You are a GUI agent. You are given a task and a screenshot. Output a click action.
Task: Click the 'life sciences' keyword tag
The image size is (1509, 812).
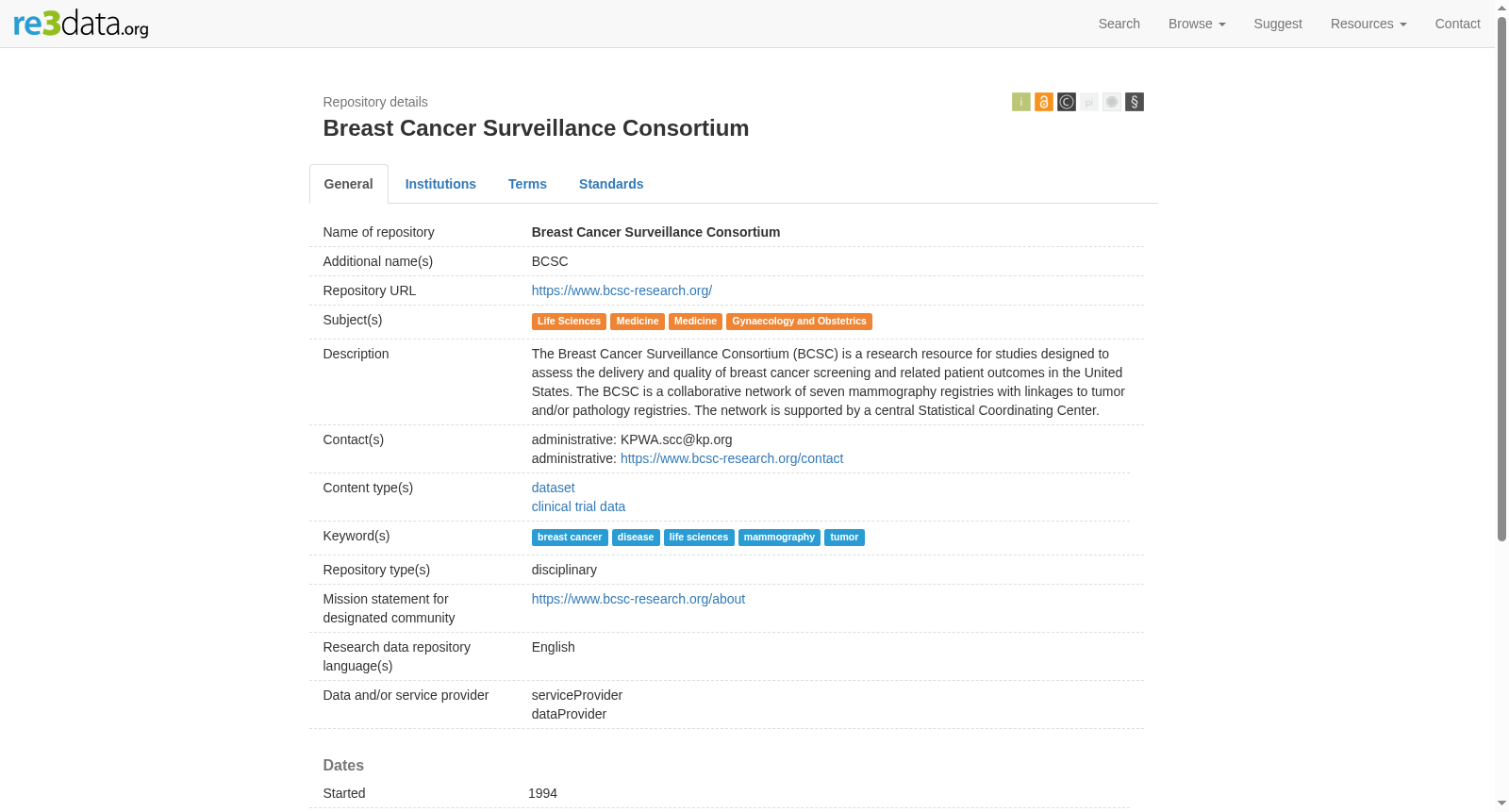coord(699,538)
